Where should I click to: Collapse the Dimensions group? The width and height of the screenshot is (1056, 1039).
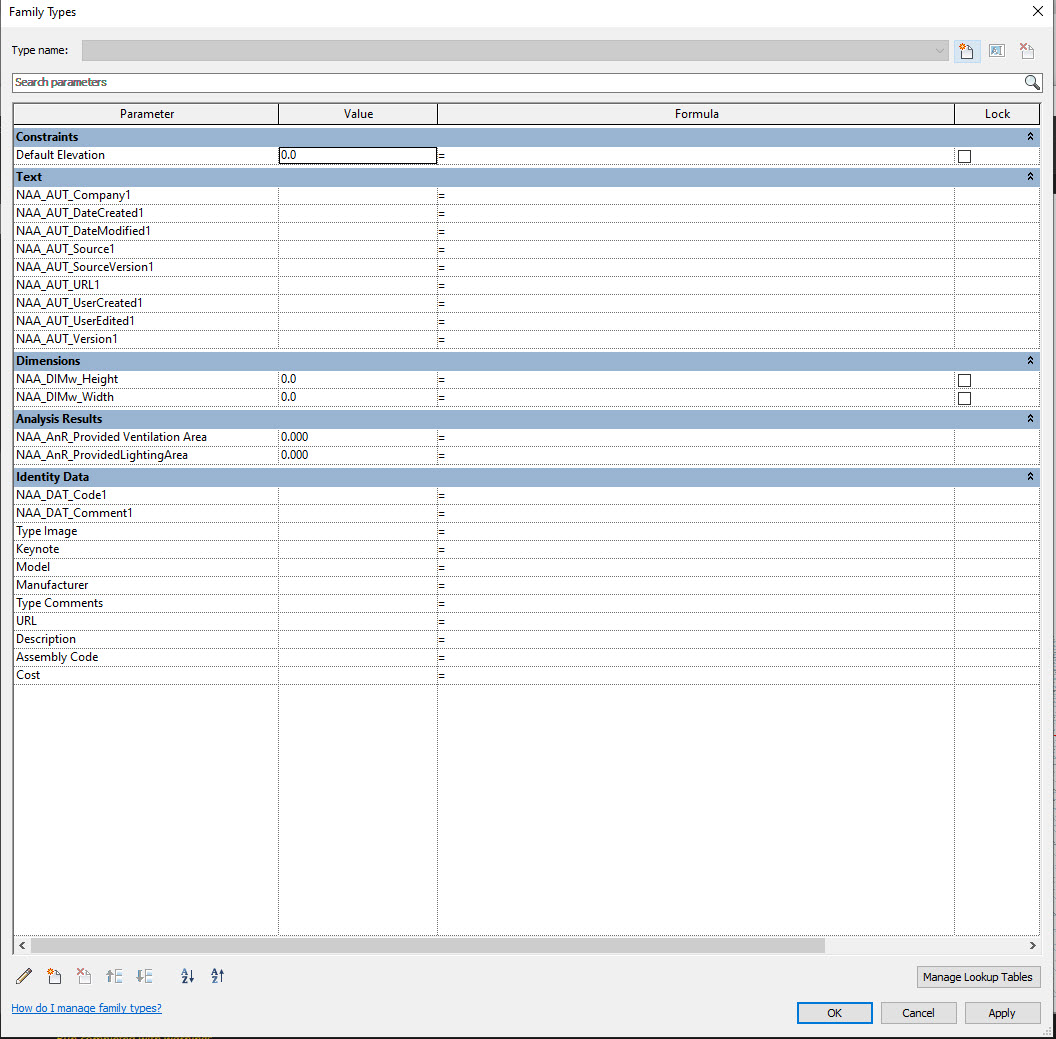coord(1030,361)
